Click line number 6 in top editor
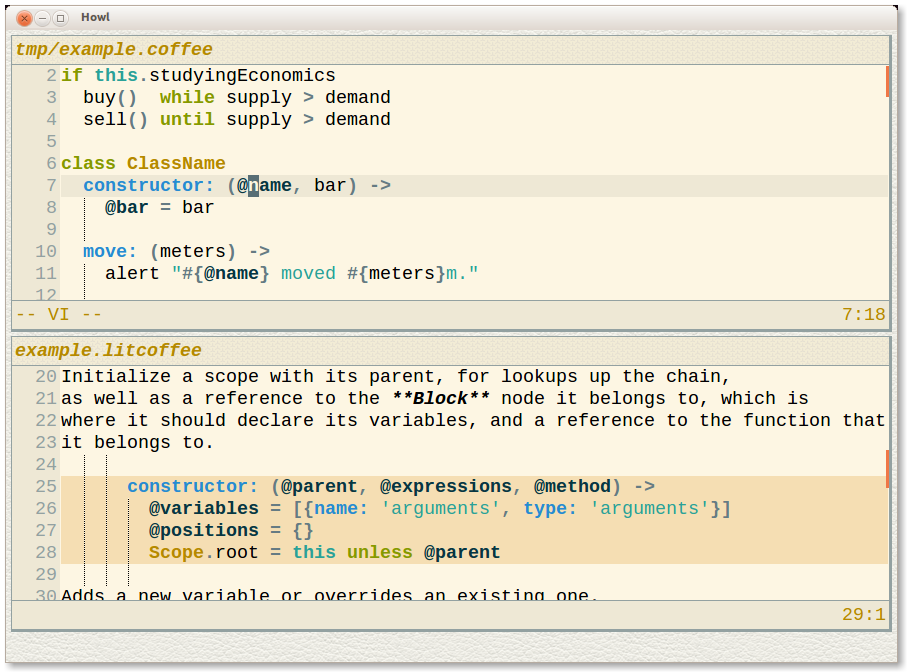The height and width of the screenshot is (672, 907). [51, 163]
